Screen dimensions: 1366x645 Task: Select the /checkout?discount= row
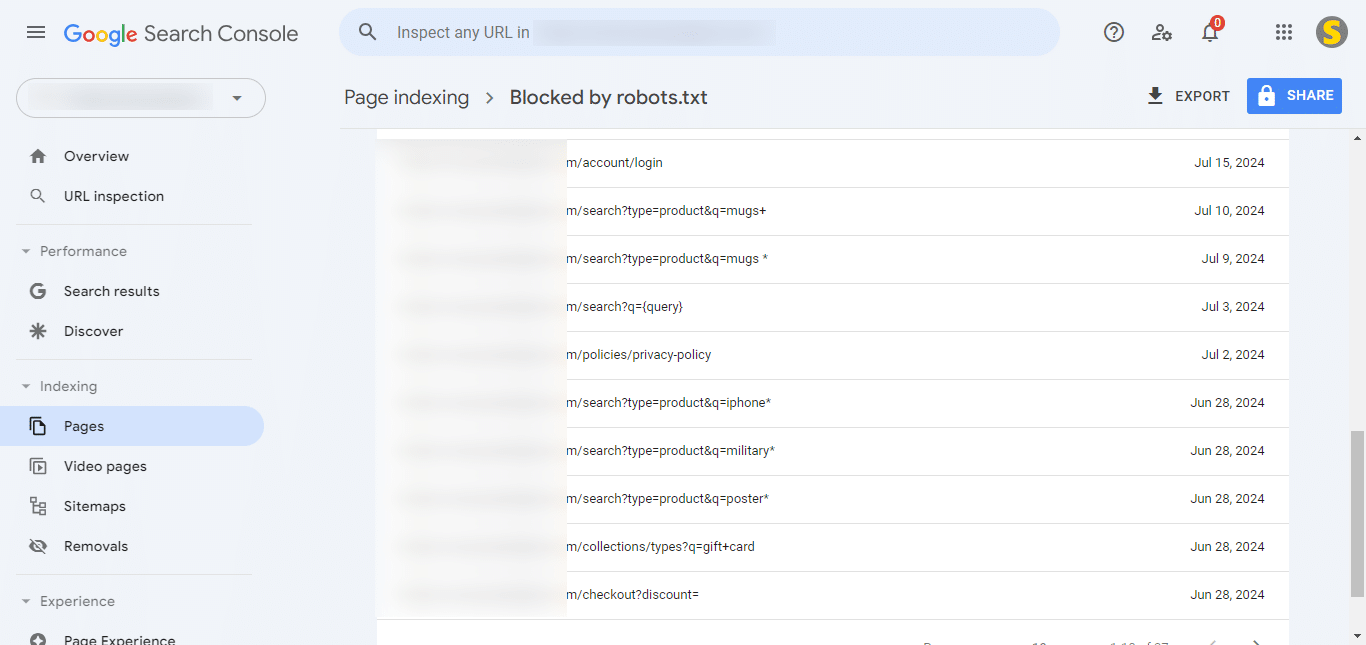pos(833,595)
